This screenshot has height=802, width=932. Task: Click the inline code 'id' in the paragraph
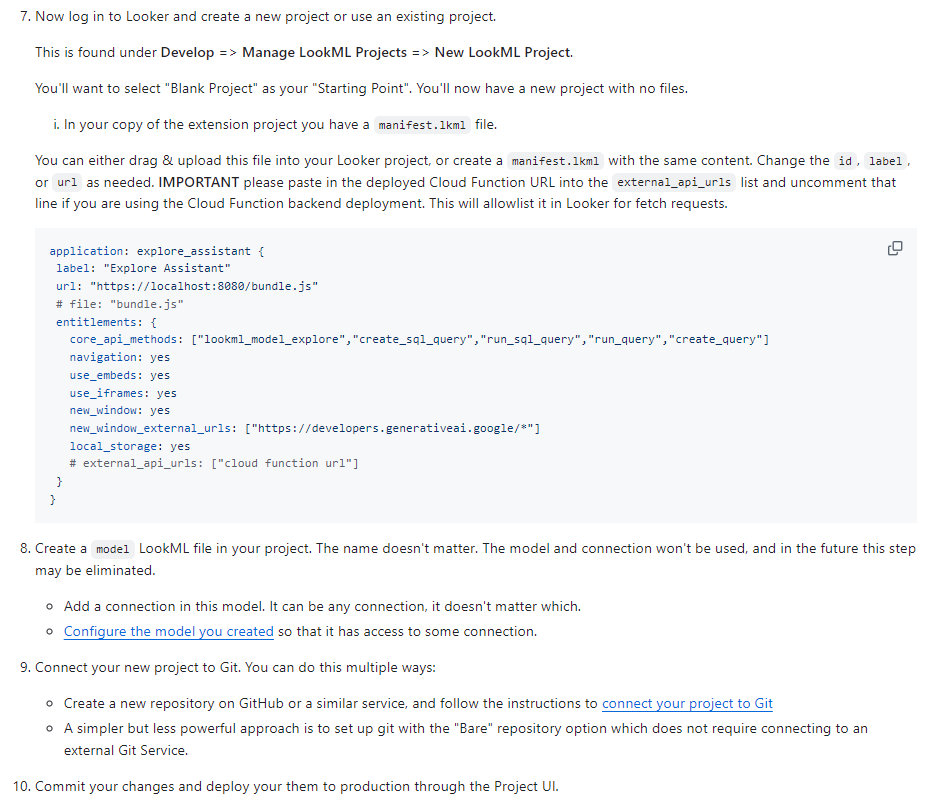(845, 161)
